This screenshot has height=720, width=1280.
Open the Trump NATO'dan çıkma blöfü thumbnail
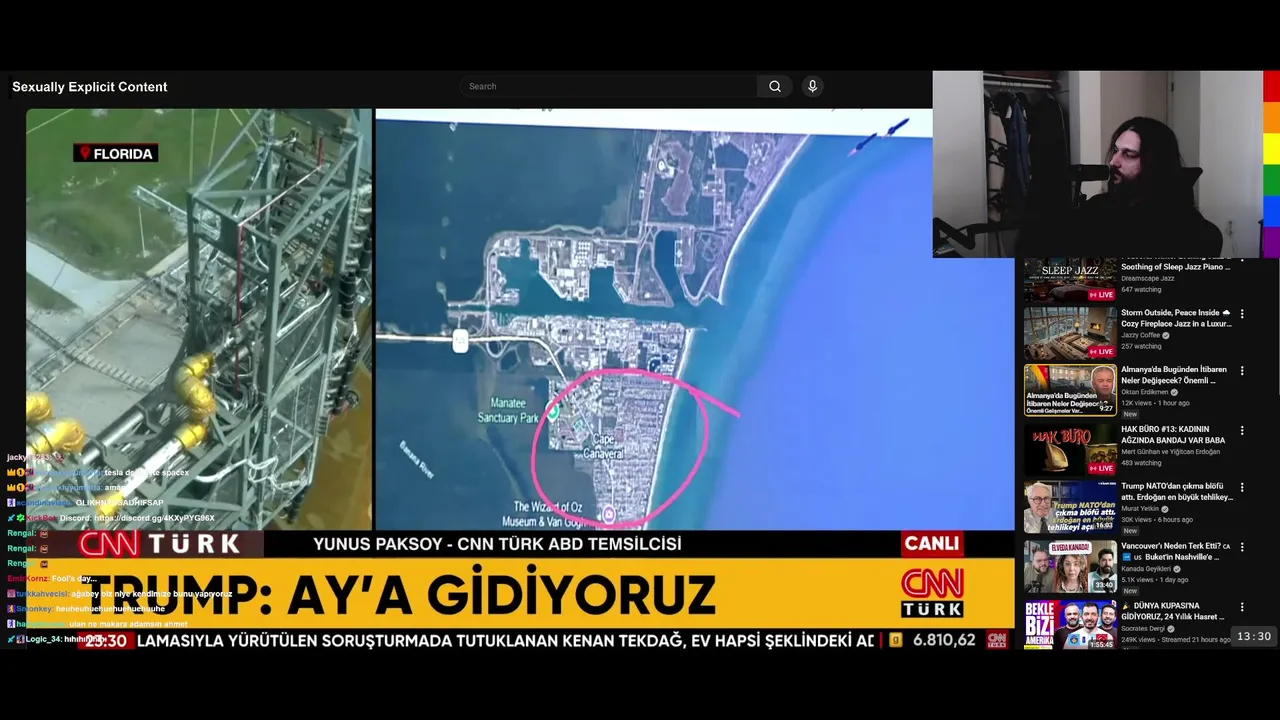[x=1070, y=507]
